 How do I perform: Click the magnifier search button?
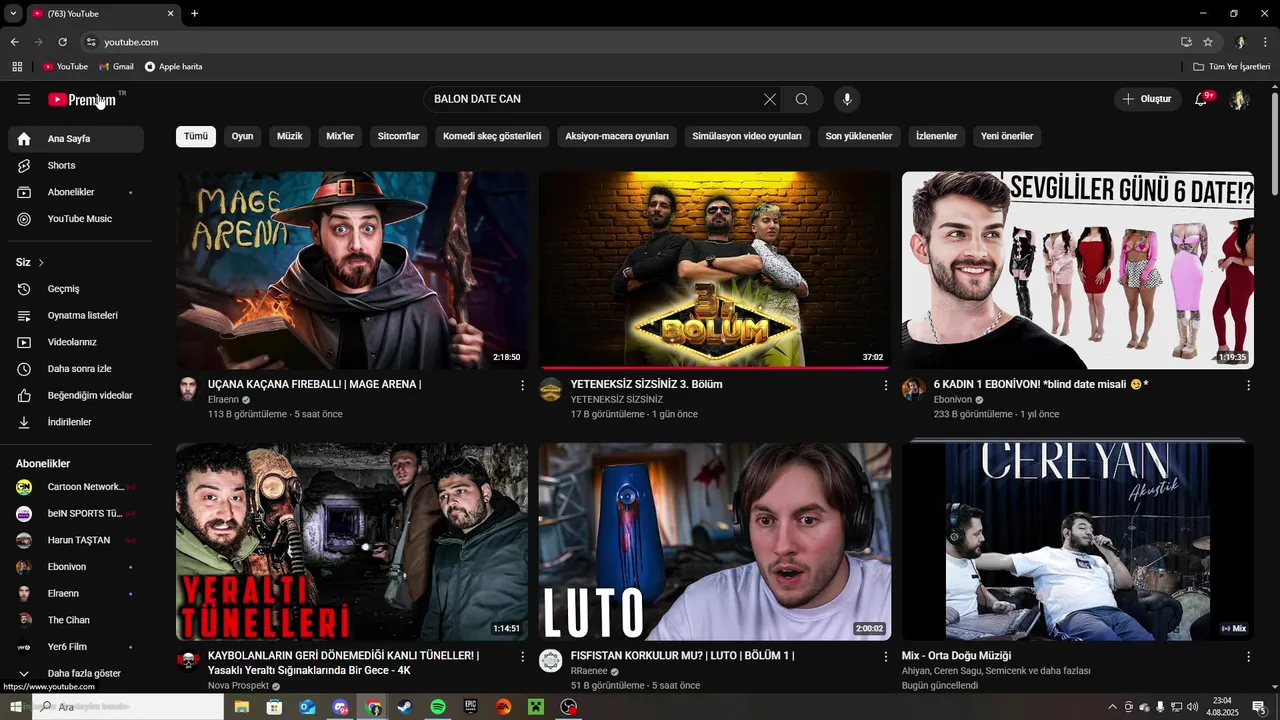(x=802, y=99)
